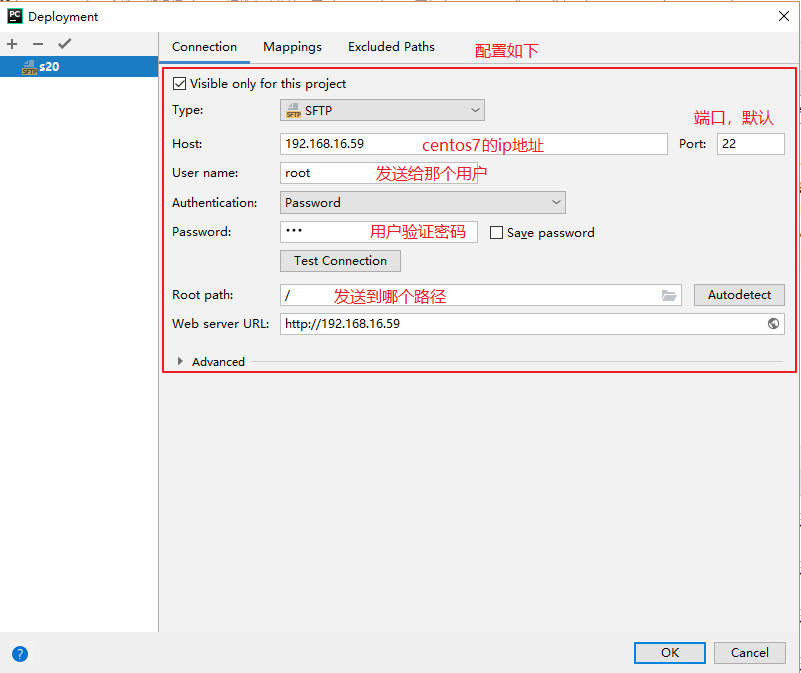Focus the Host input field
The width and height of the screenshot is (801, 673).
tap(474, 144)
